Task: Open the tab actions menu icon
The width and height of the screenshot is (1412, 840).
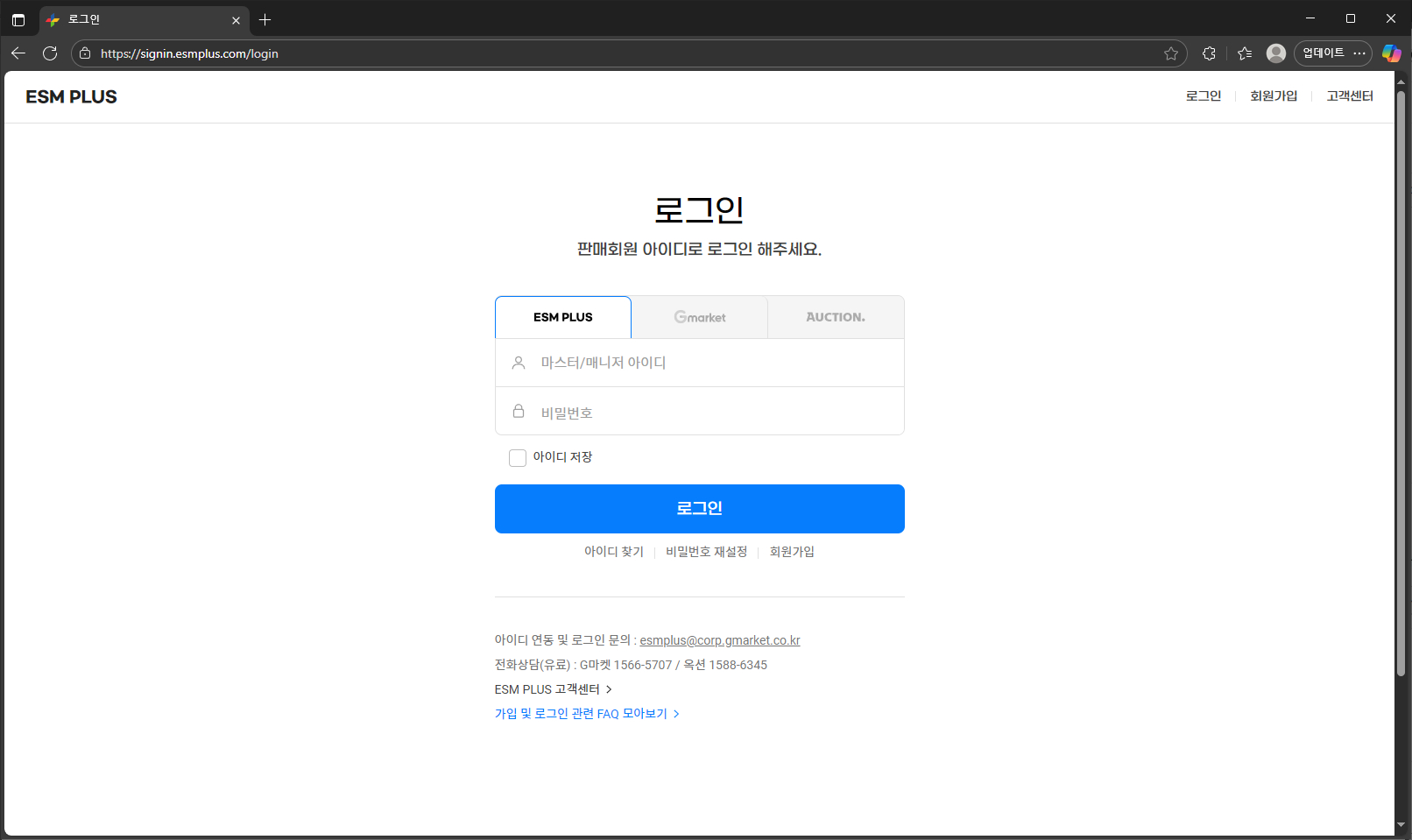Action: [x=18, y=19]
